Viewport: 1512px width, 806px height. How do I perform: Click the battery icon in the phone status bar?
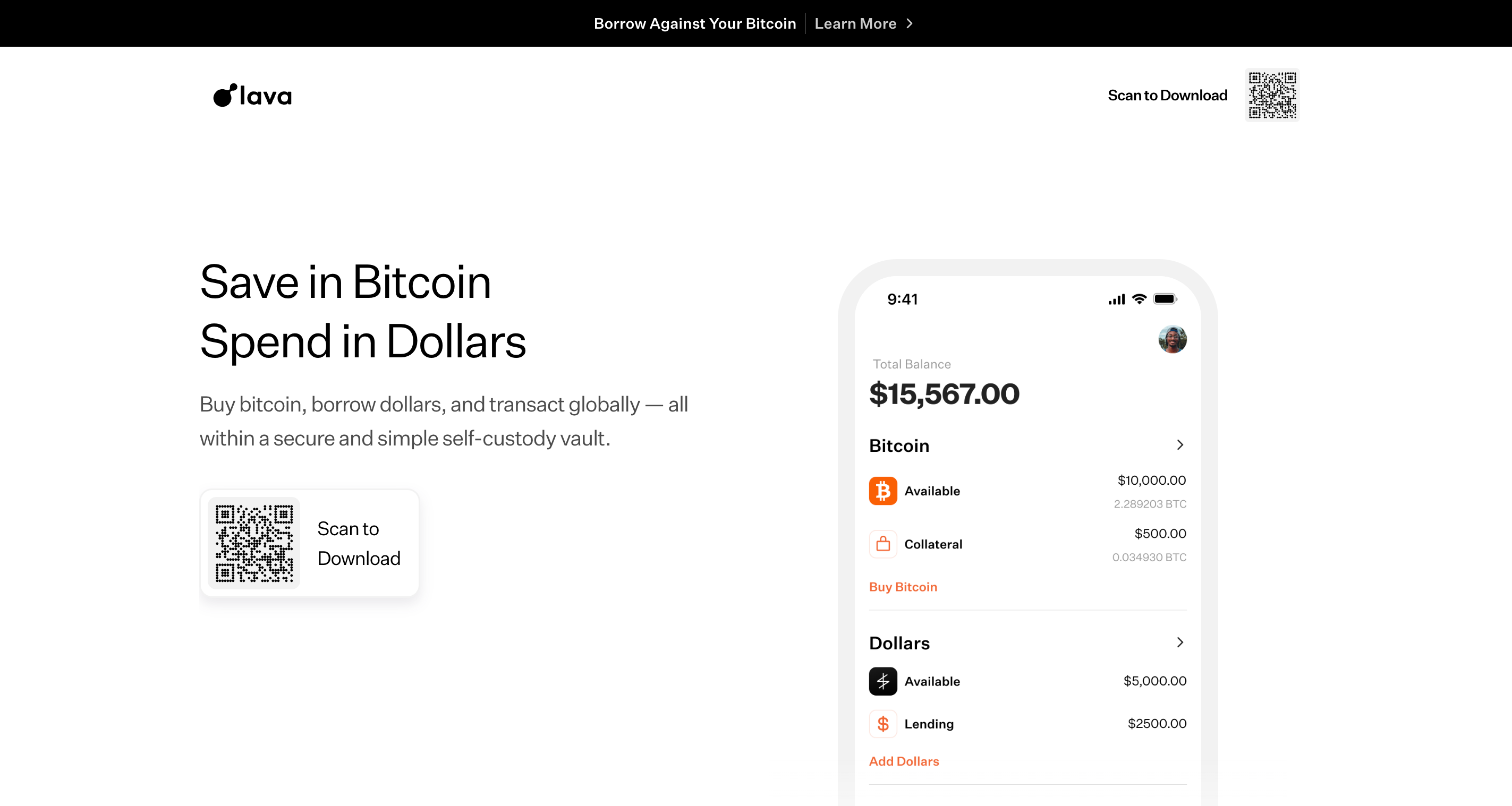point(1165,299)
